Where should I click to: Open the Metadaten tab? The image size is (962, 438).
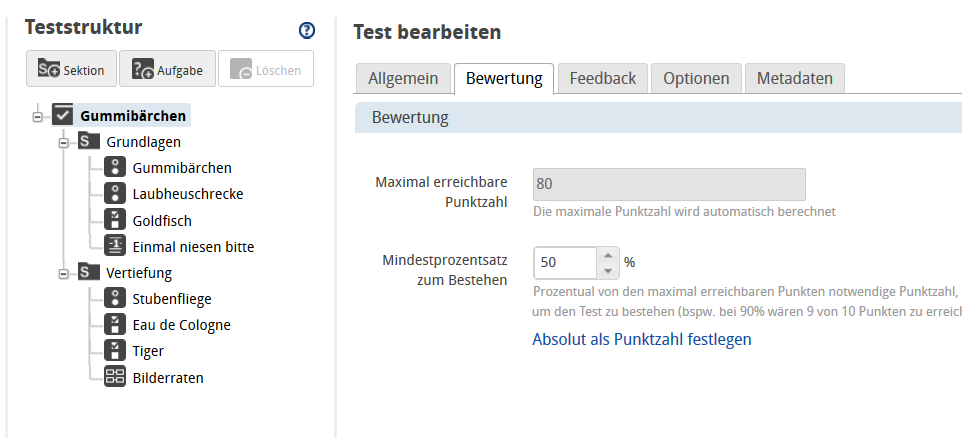coord(795,78)
